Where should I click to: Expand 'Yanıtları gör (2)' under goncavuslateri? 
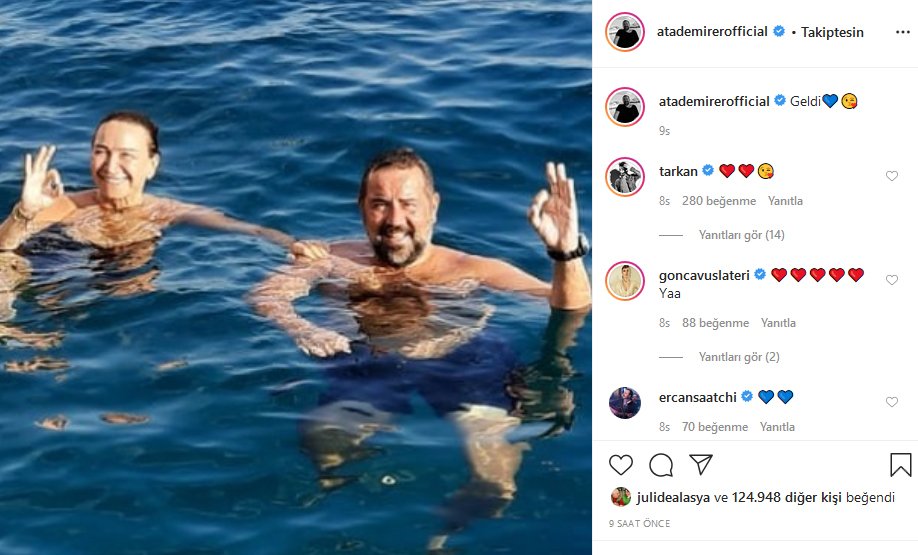click(x=739, y=357)
